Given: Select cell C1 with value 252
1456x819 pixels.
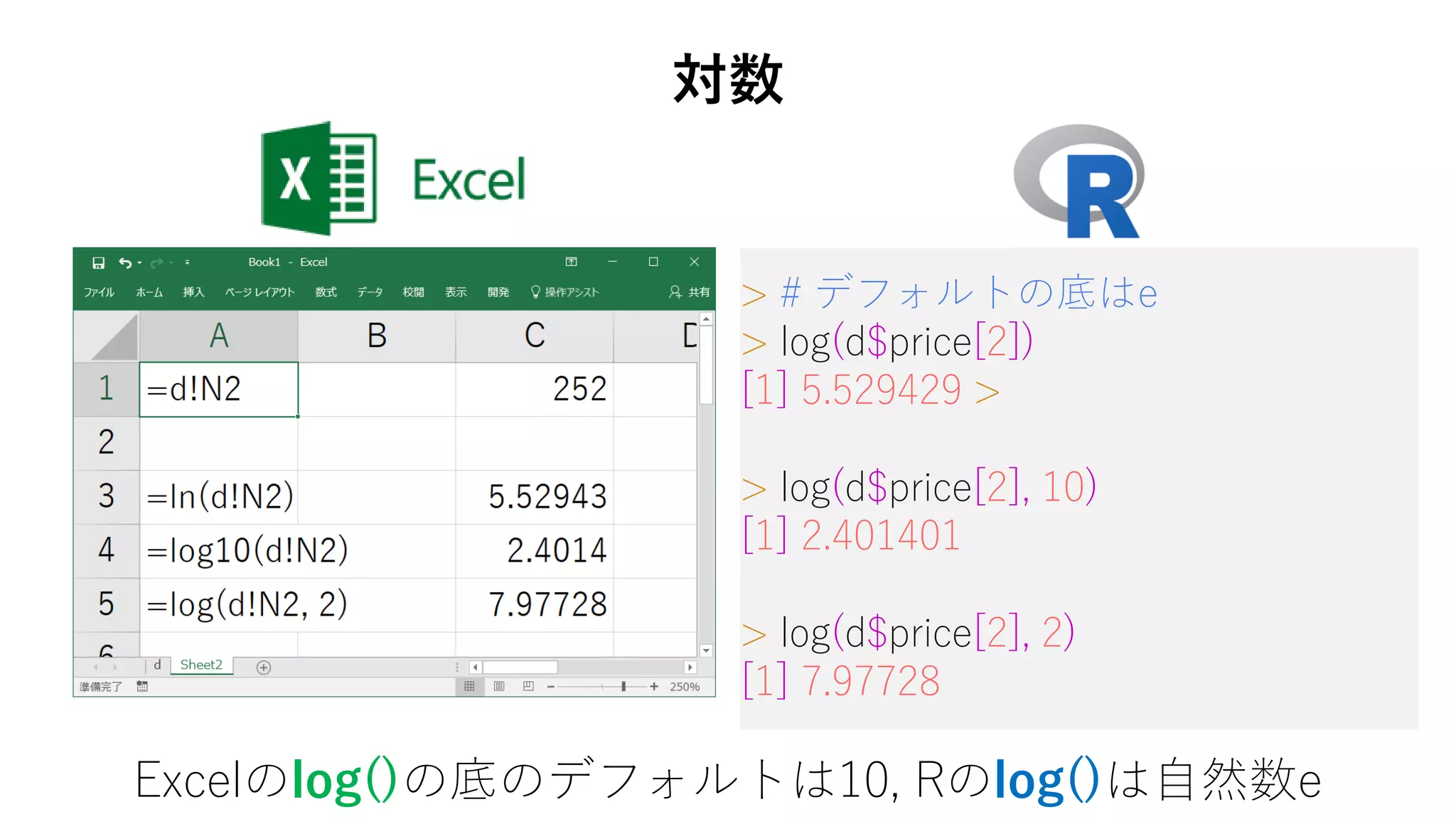Looking at the screenshot, I should (535, 389).
